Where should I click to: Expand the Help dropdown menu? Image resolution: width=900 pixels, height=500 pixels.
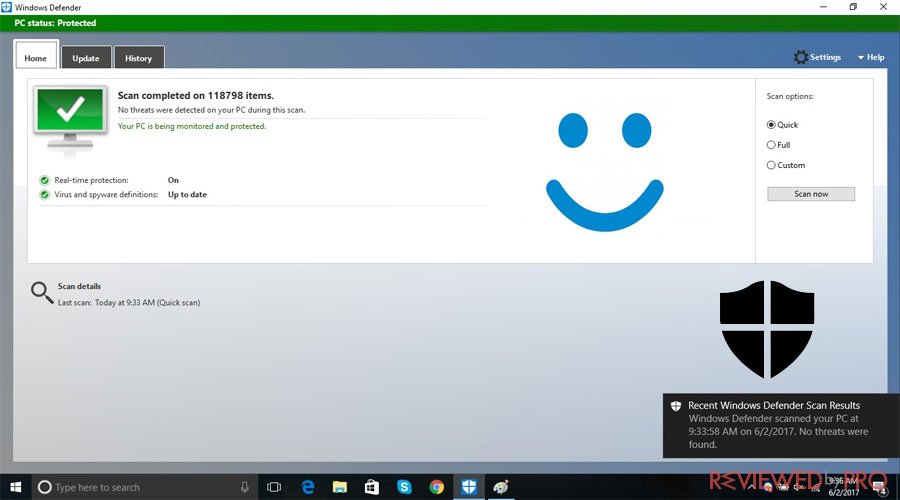[x=871, y=57]
